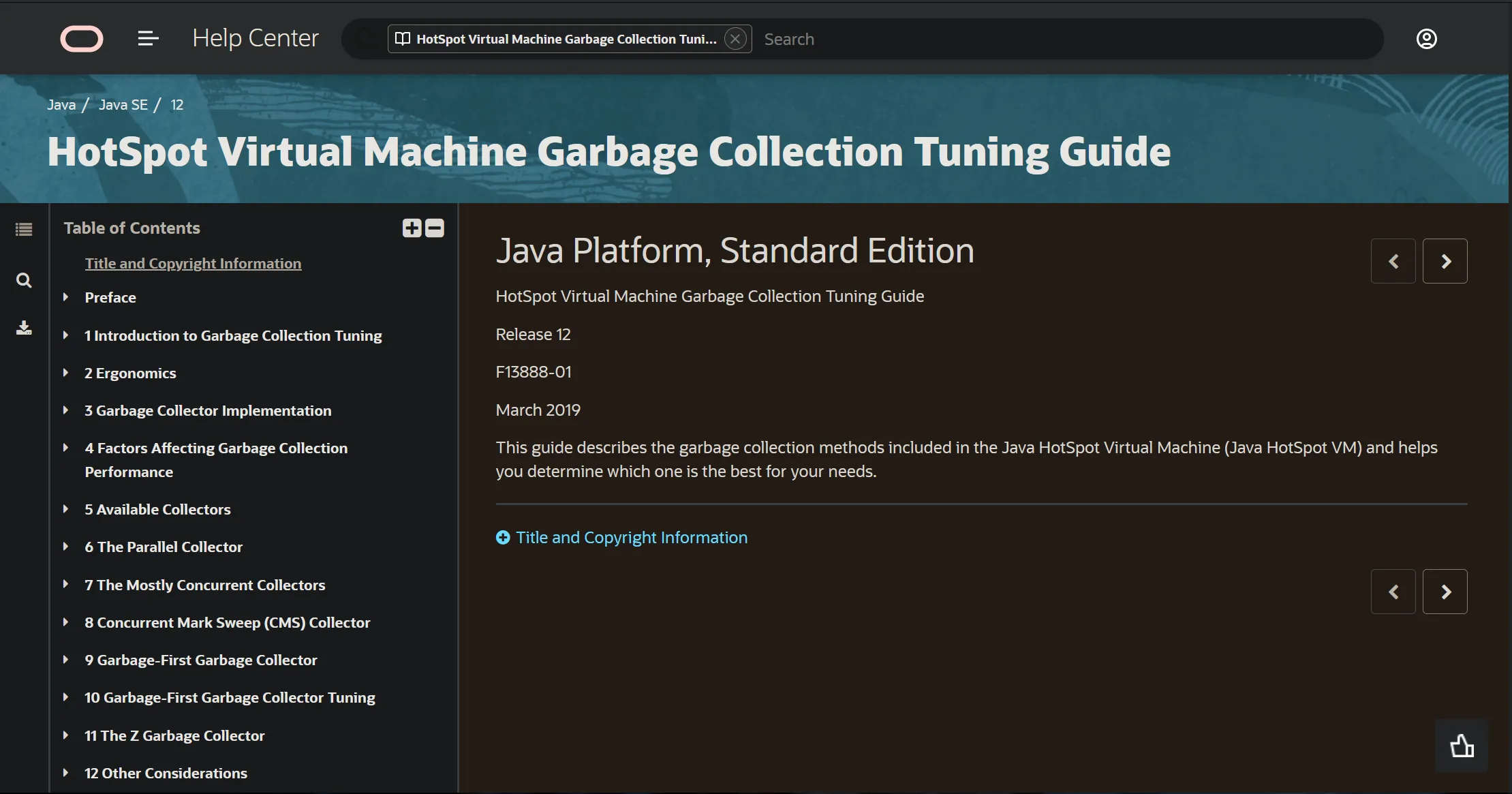Open 5 Available Collectors entry

(157, 510)
